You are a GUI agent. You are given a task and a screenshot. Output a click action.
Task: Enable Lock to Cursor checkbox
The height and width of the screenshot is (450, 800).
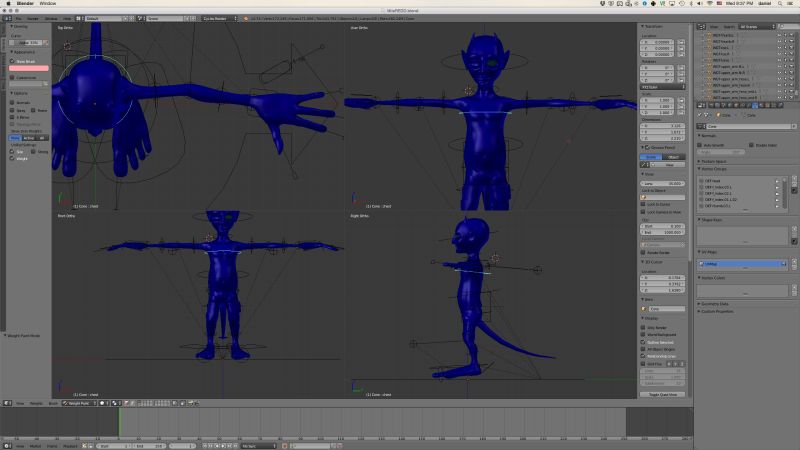643,204
